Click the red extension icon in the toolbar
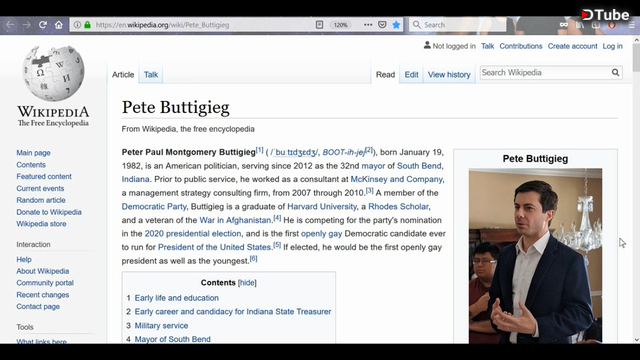 pyautogui.click(x=611, y=25)
